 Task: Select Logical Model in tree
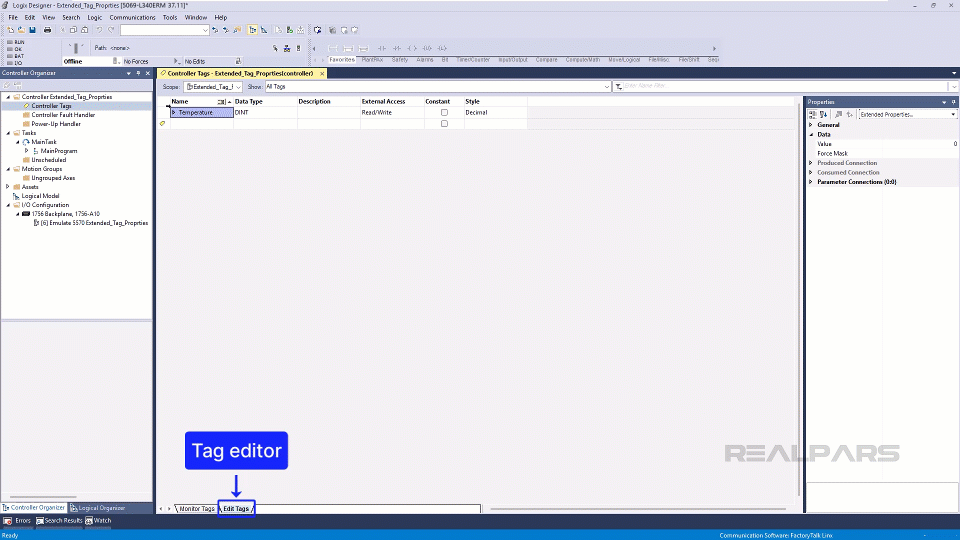pyautogui.click(x=40, y=196)
